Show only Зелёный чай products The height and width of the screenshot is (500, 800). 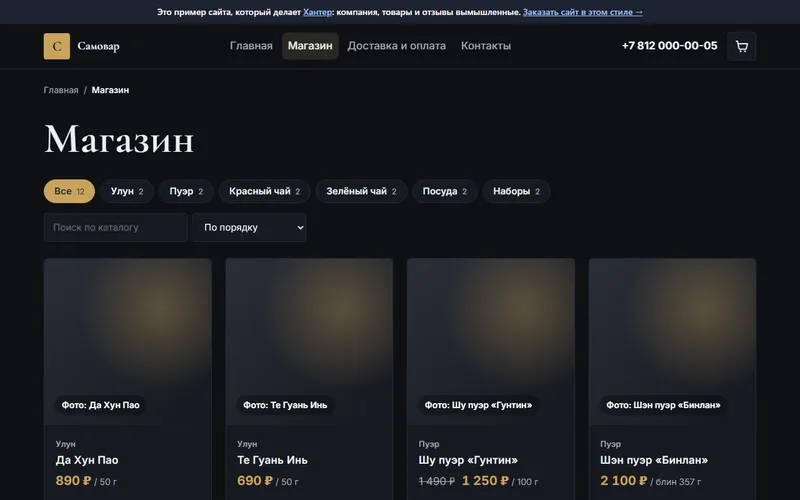(x=361, y=191)
